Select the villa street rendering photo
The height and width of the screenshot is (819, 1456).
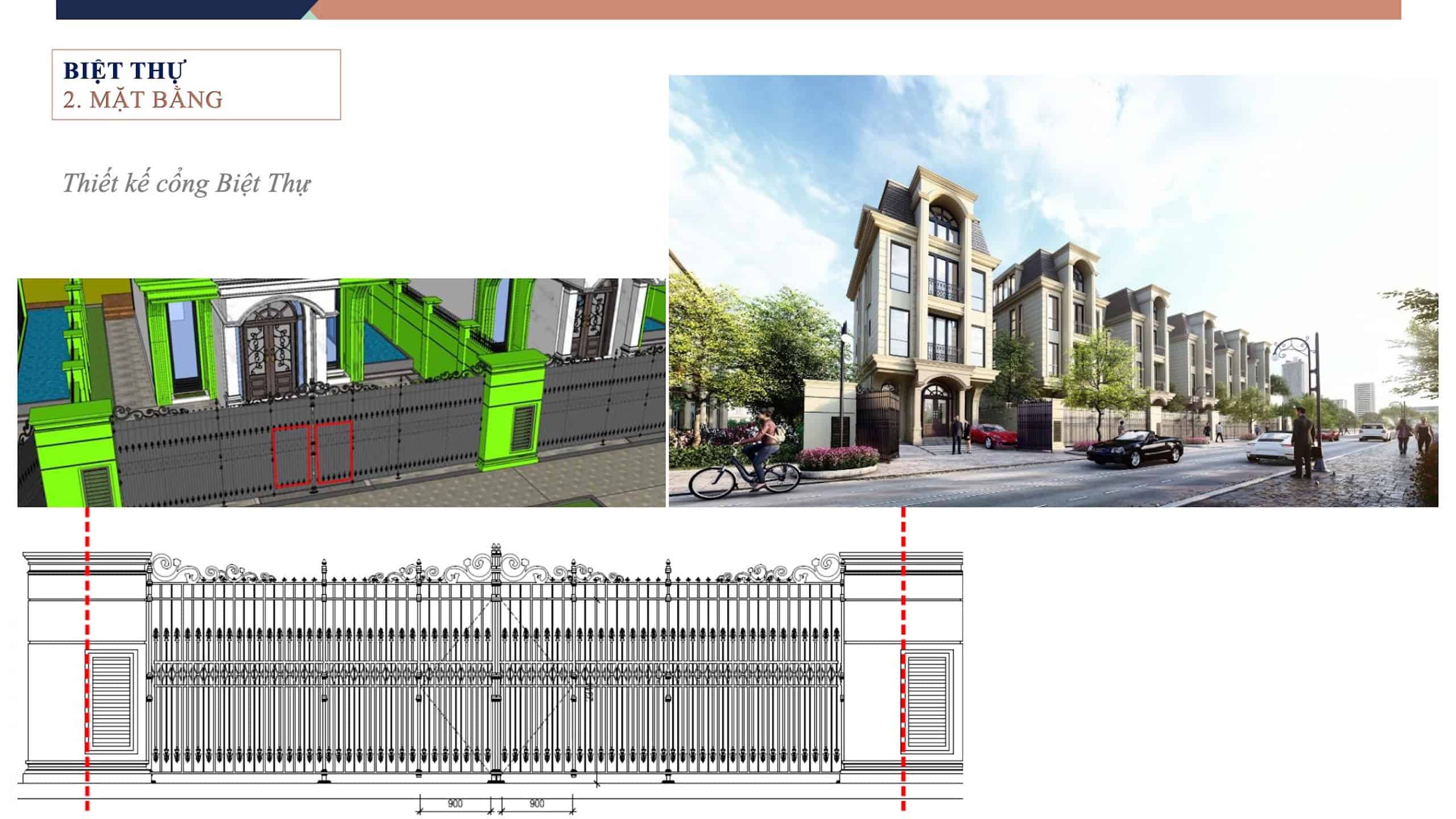pos(1053,291)
